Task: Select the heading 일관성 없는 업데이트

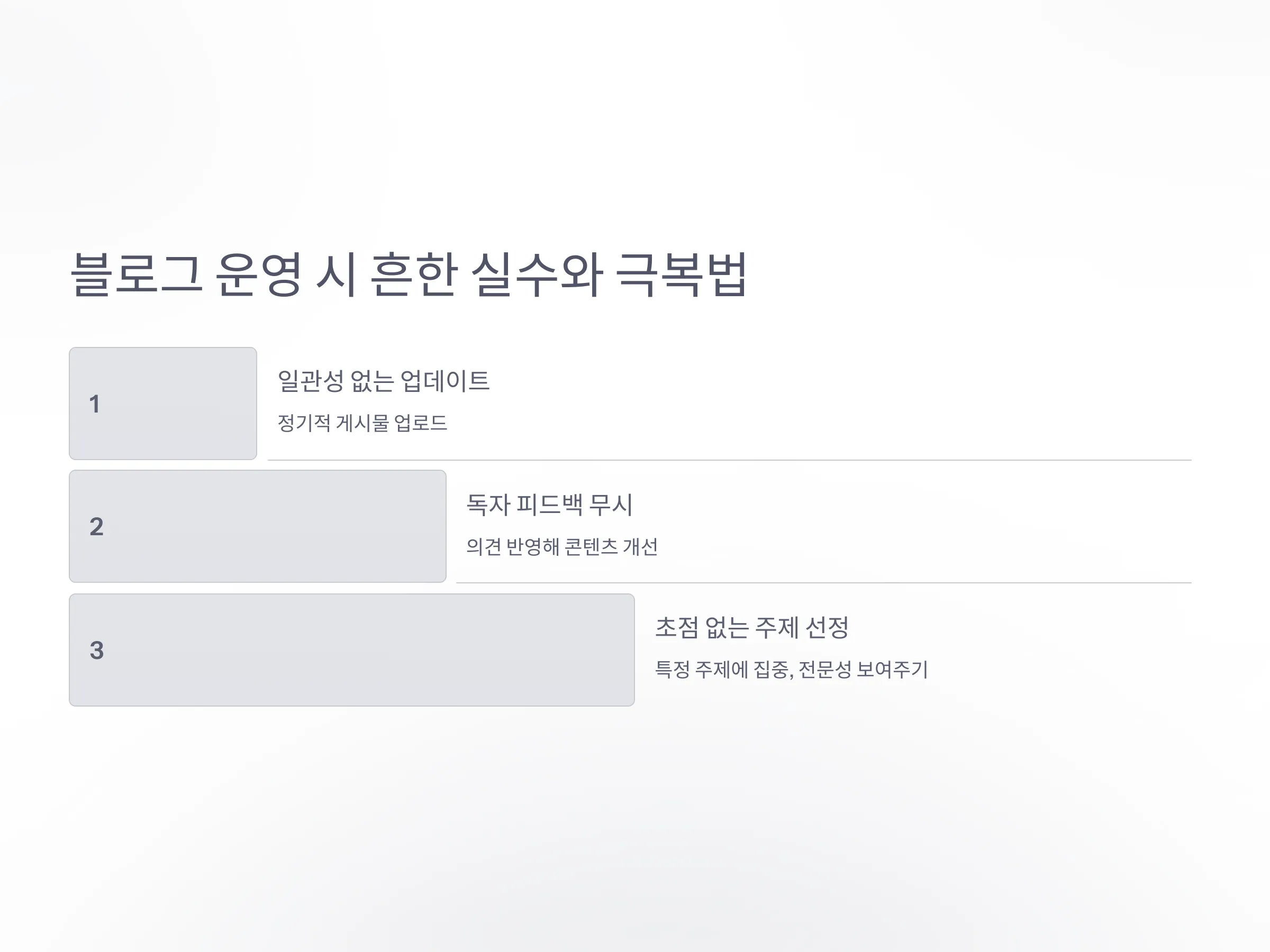Action: point(384,381)
